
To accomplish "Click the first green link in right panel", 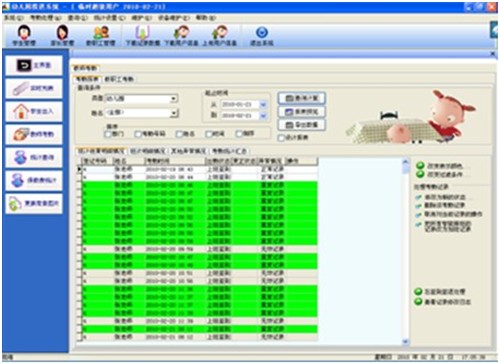I will pyautogui.click(x=440, y=165).
